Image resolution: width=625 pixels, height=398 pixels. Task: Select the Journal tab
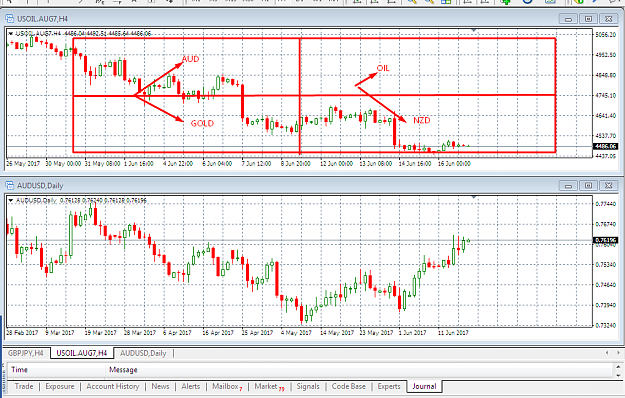(424, 386)
